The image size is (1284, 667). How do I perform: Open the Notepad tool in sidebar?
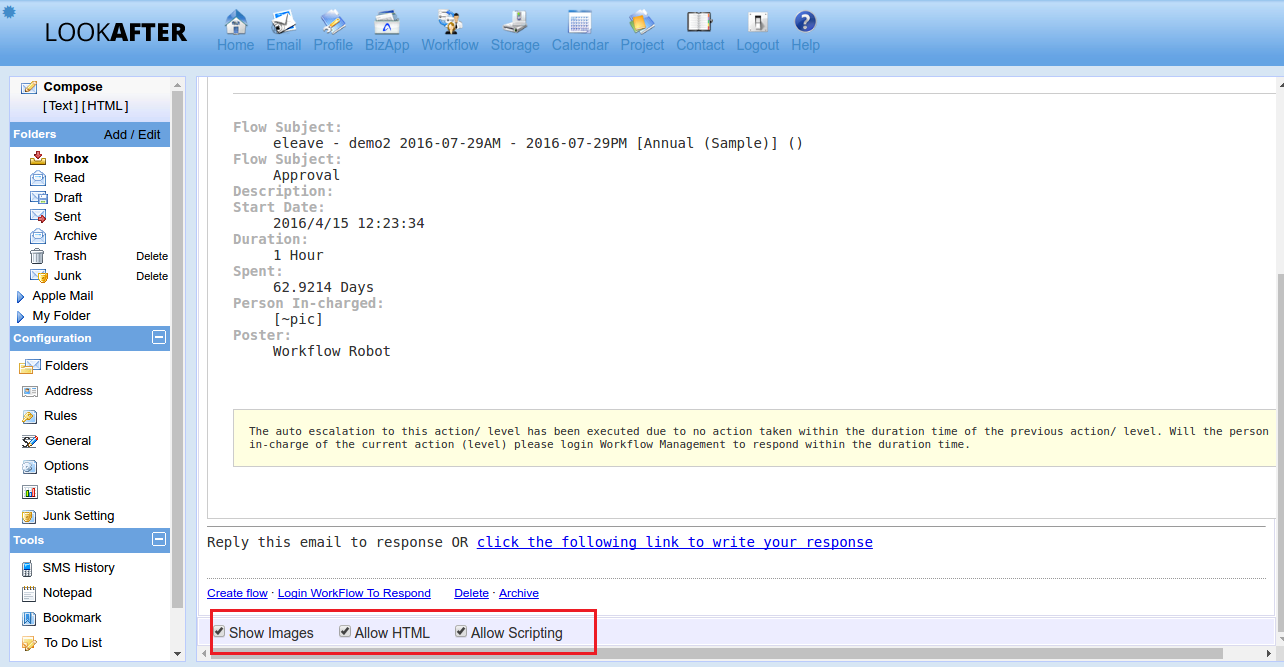click(67, 593)
